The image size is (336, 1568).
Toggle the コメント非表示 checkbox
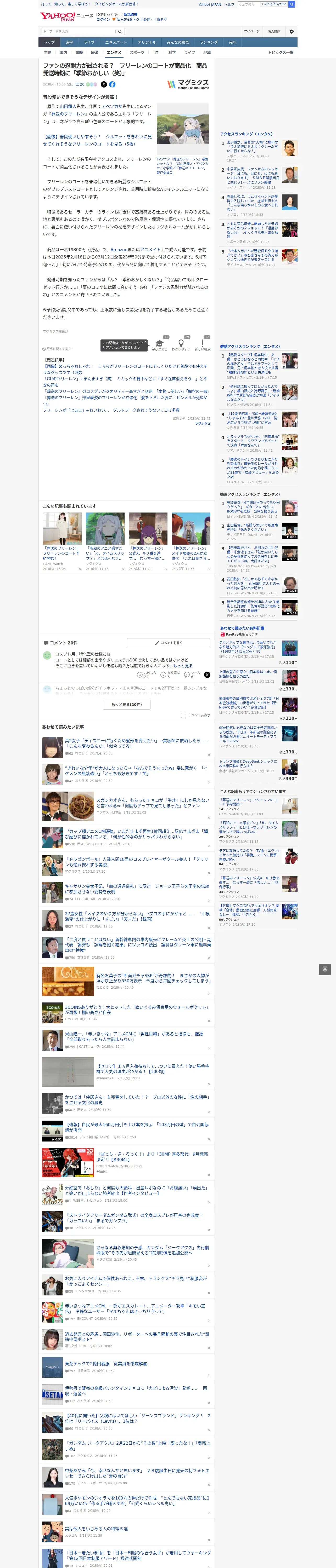coord(183,715)
